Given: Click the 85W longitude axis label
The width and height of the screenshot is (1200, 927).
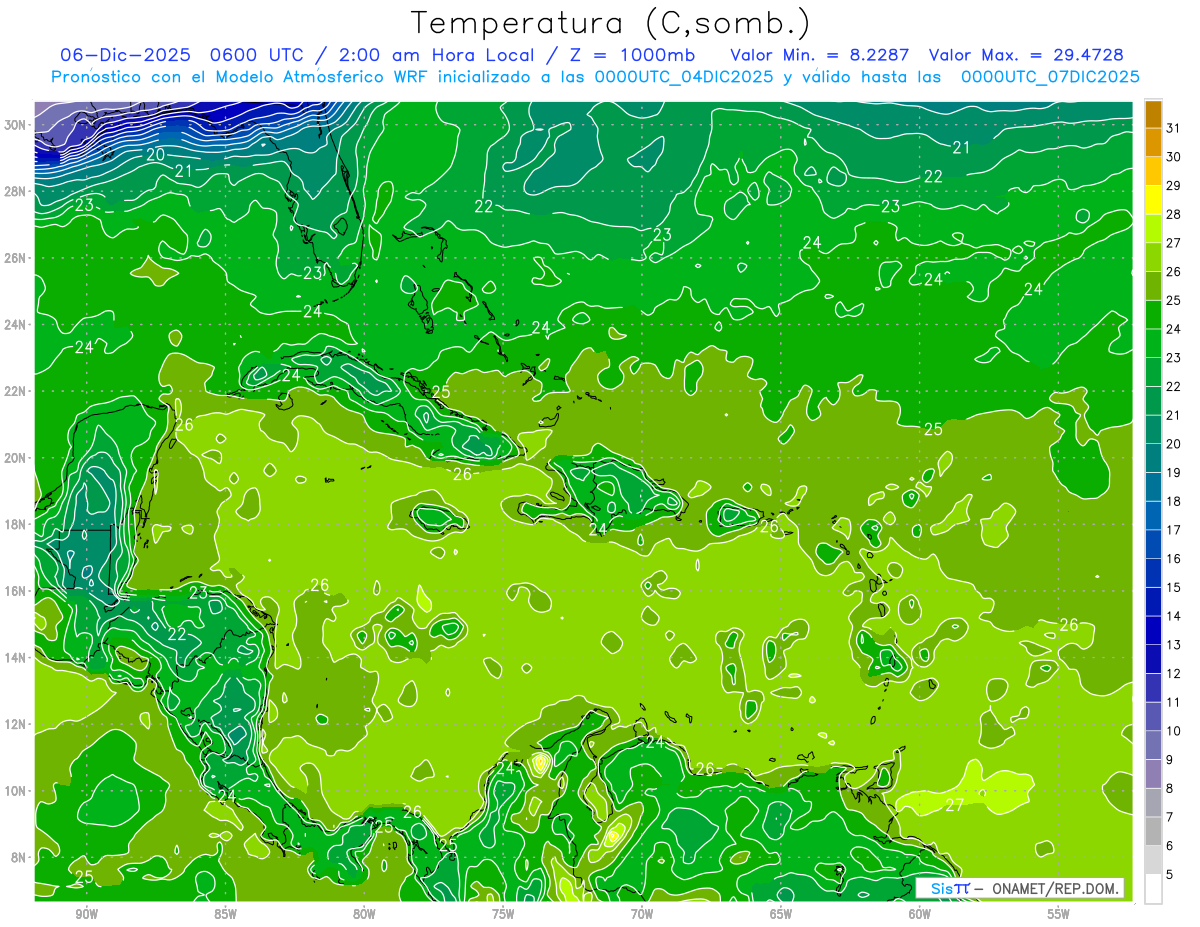Looking at the screenshot, I should click(225, 914).
